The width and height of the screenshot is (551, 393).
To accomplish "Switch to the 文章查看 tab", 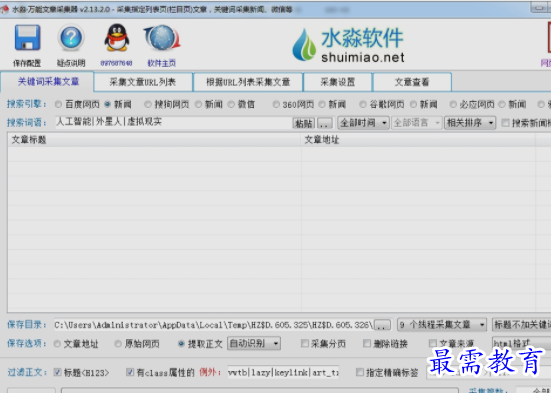I will [412, 82].
